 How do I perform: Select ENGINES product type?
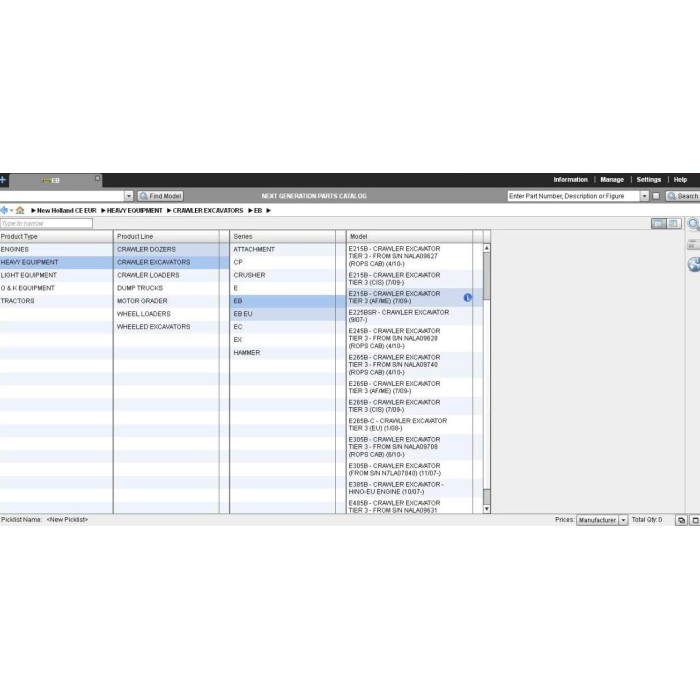[x=56, y=249]
